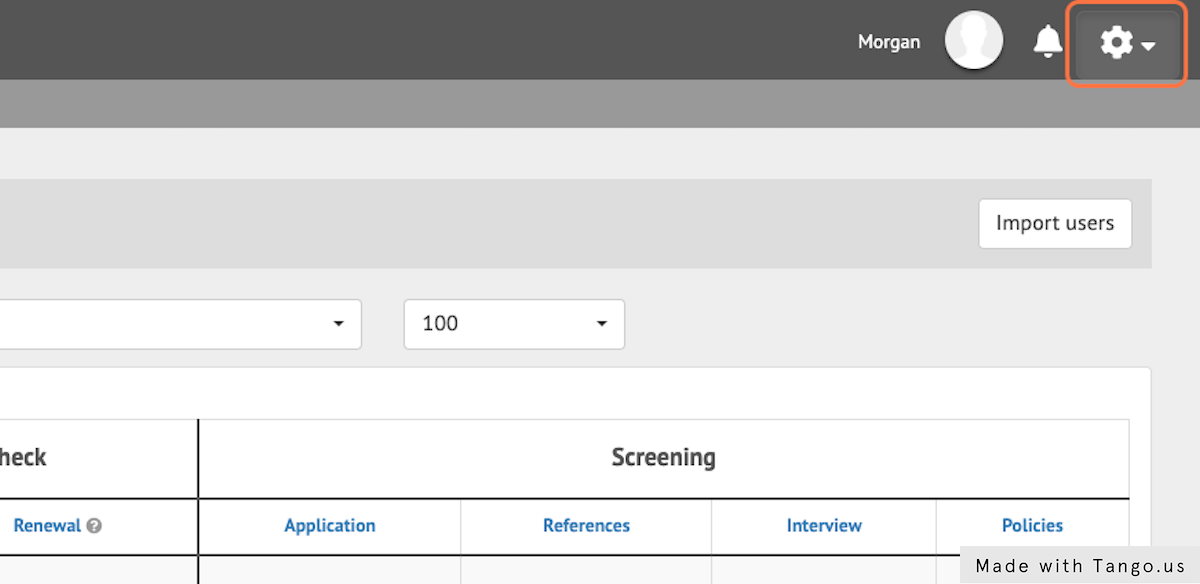
Task: Click the Morgan username in the top bar
Action: pos(889,41)
